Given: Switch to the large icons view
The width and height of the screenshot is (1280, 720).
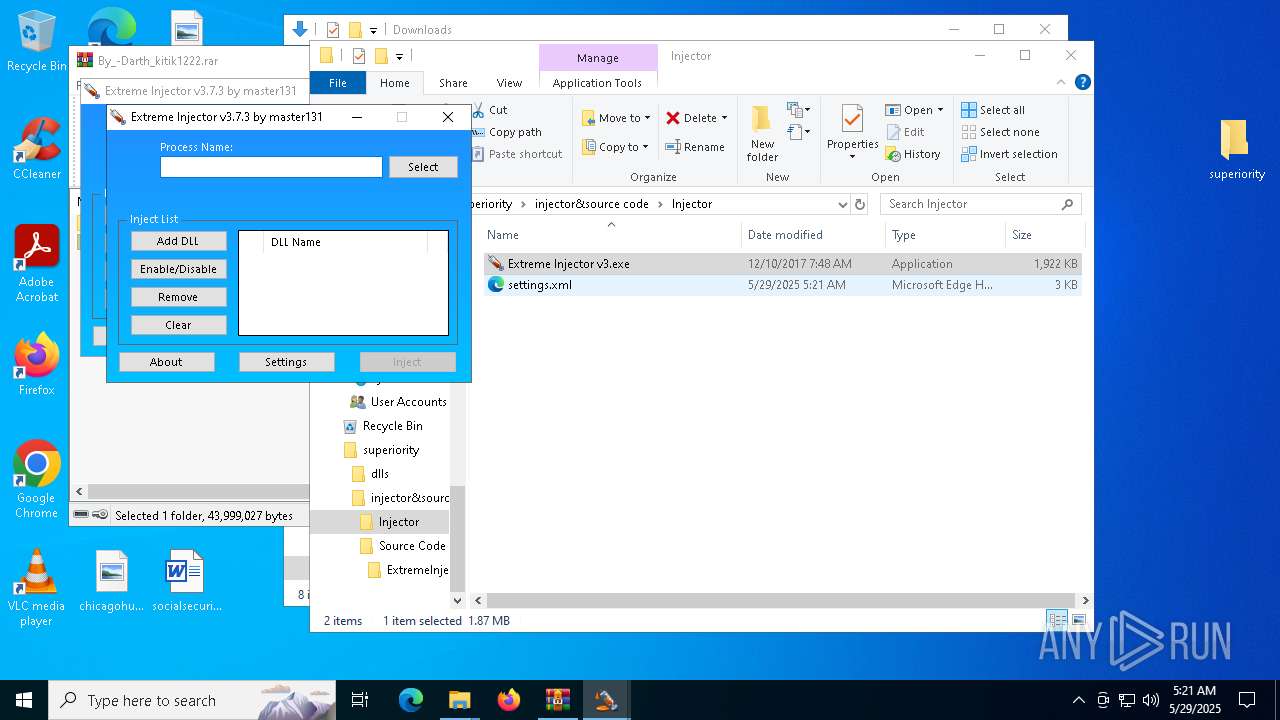Looking at the screenshot, I should coord(1078,620).
